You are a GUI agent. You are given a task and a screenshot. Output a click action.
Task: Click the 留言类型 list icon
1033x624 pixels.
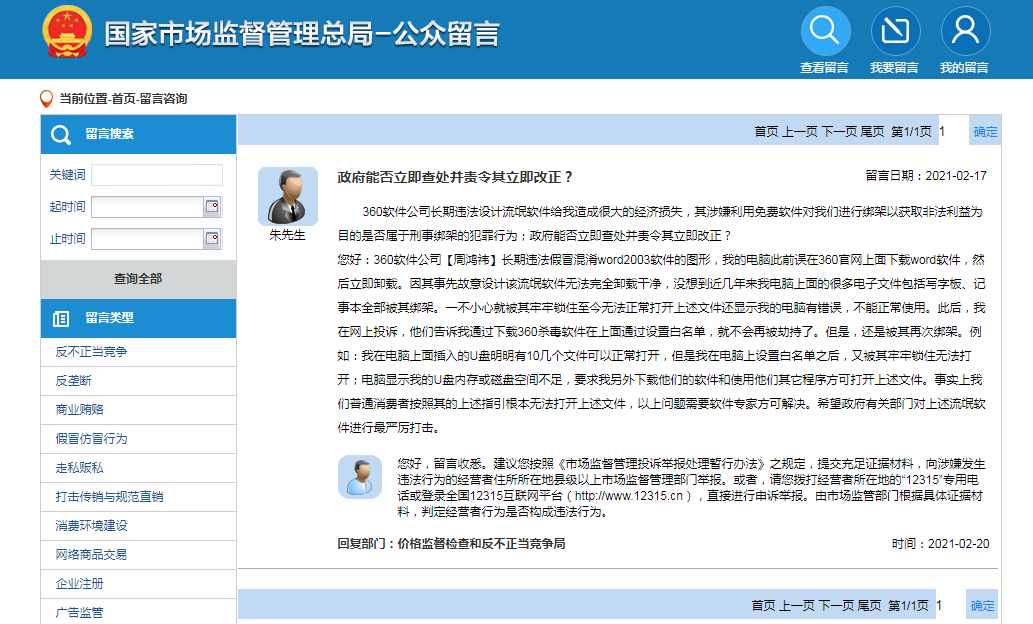click(61, 319)
